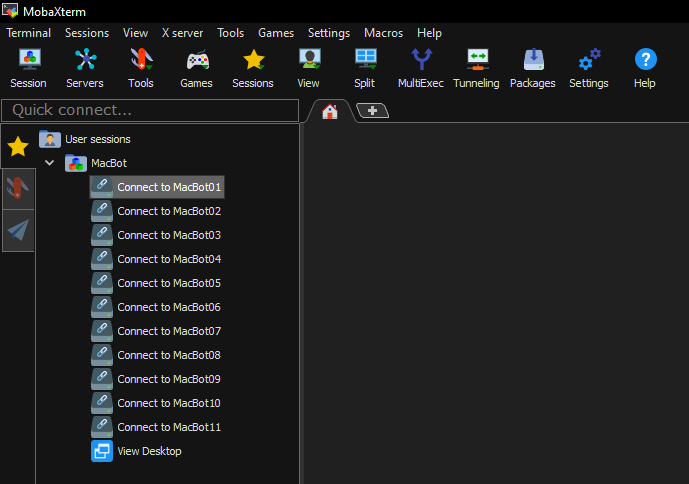
Task: Open the Terminal menu
Action: [x=28, y=33]
